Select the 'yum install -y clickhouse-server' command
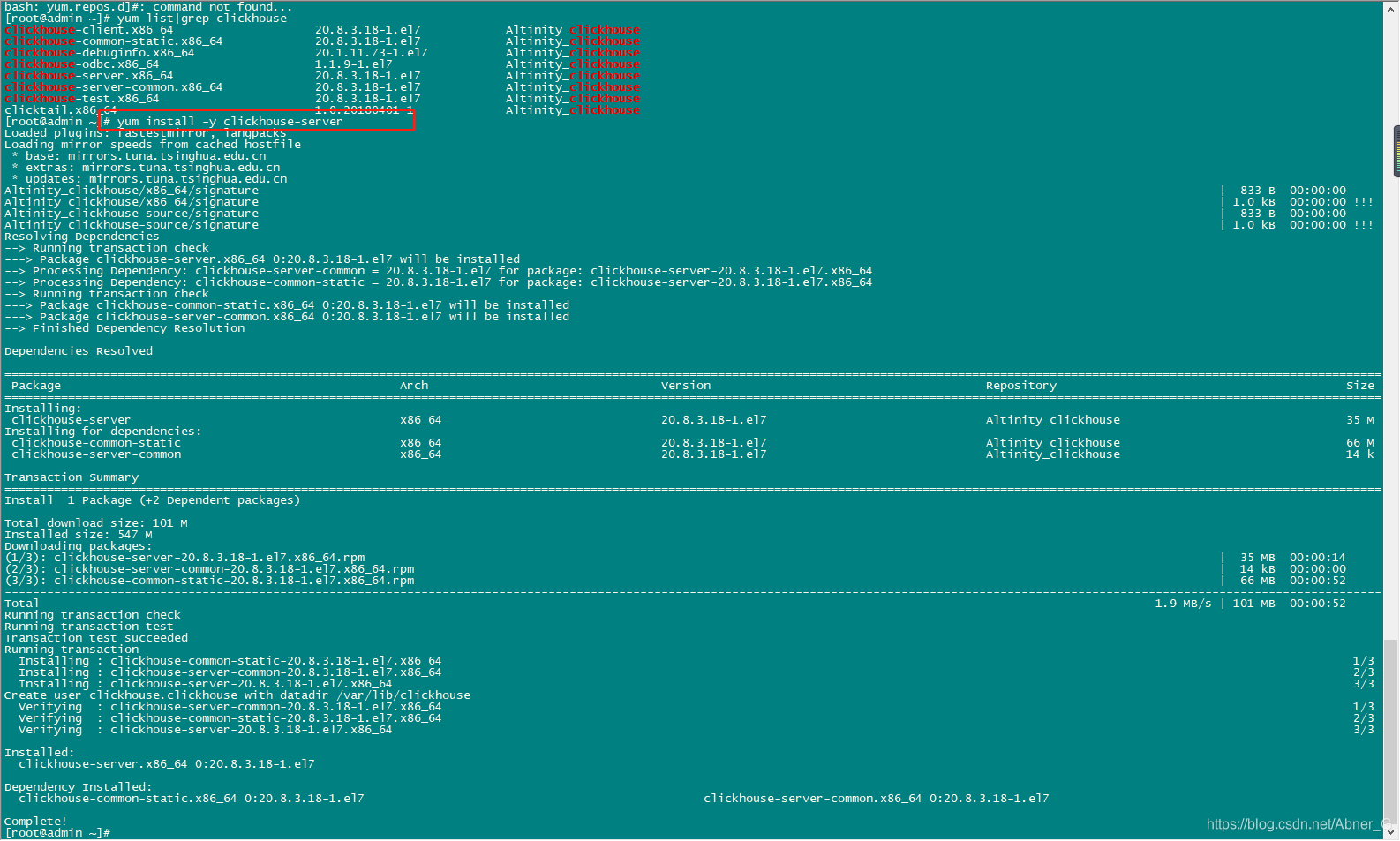The height and width of the screenshot is (841, 1400). click(230, 121)
